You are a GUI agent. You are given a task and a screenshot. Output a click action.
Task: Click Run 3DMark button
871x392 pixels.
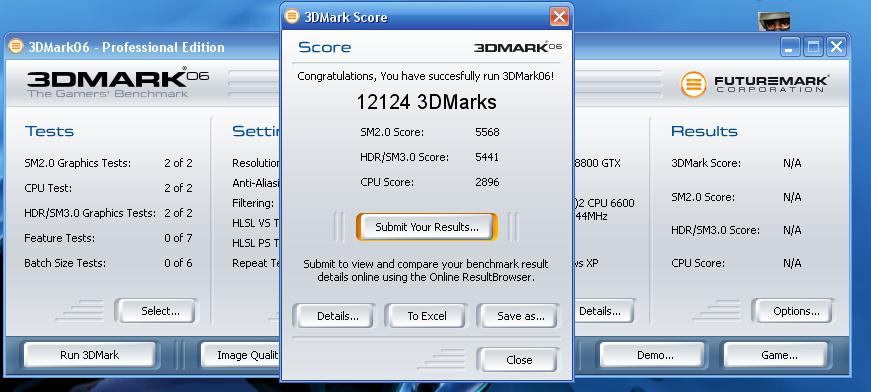(89, 355)
